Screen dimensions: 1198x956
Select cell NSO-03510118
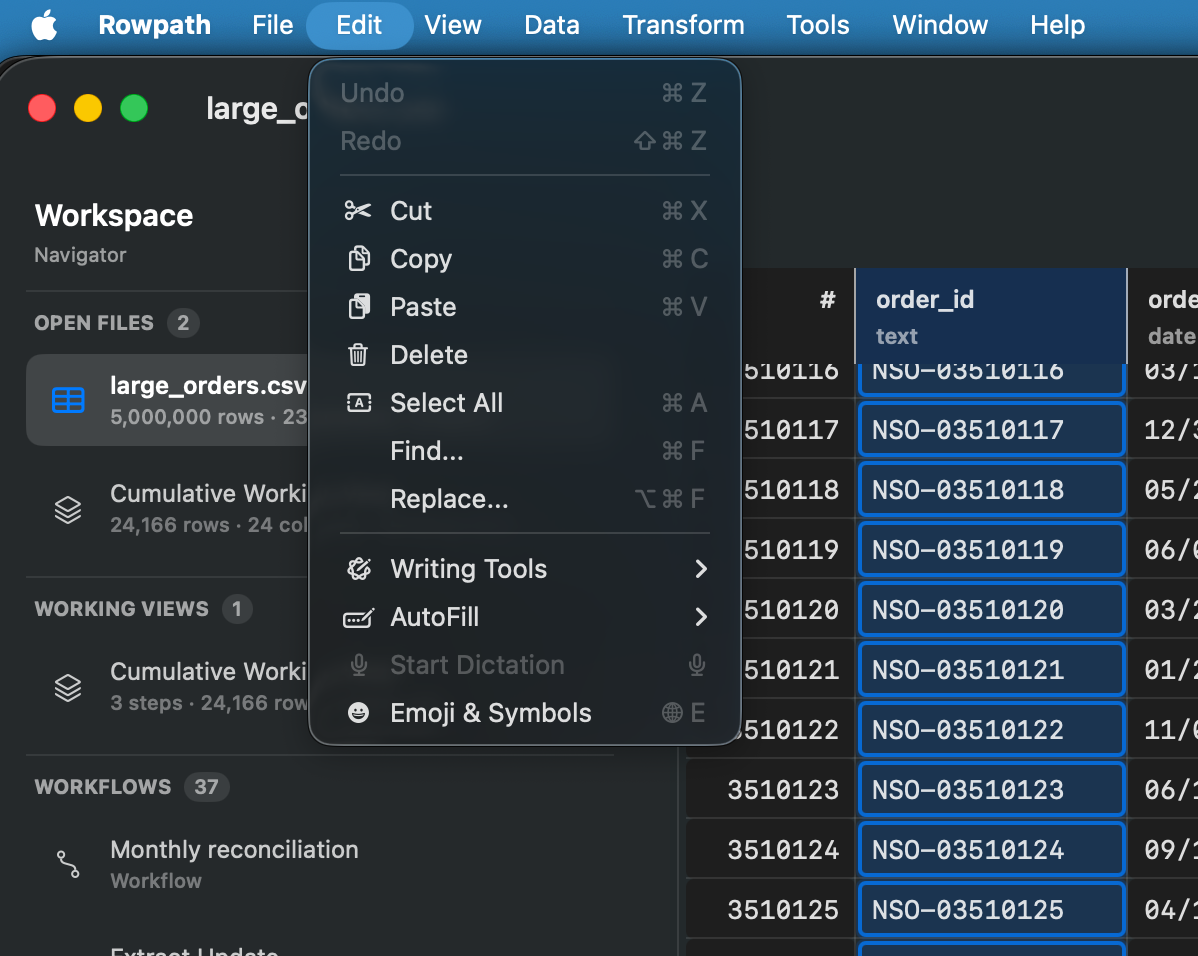coord(992,489)
